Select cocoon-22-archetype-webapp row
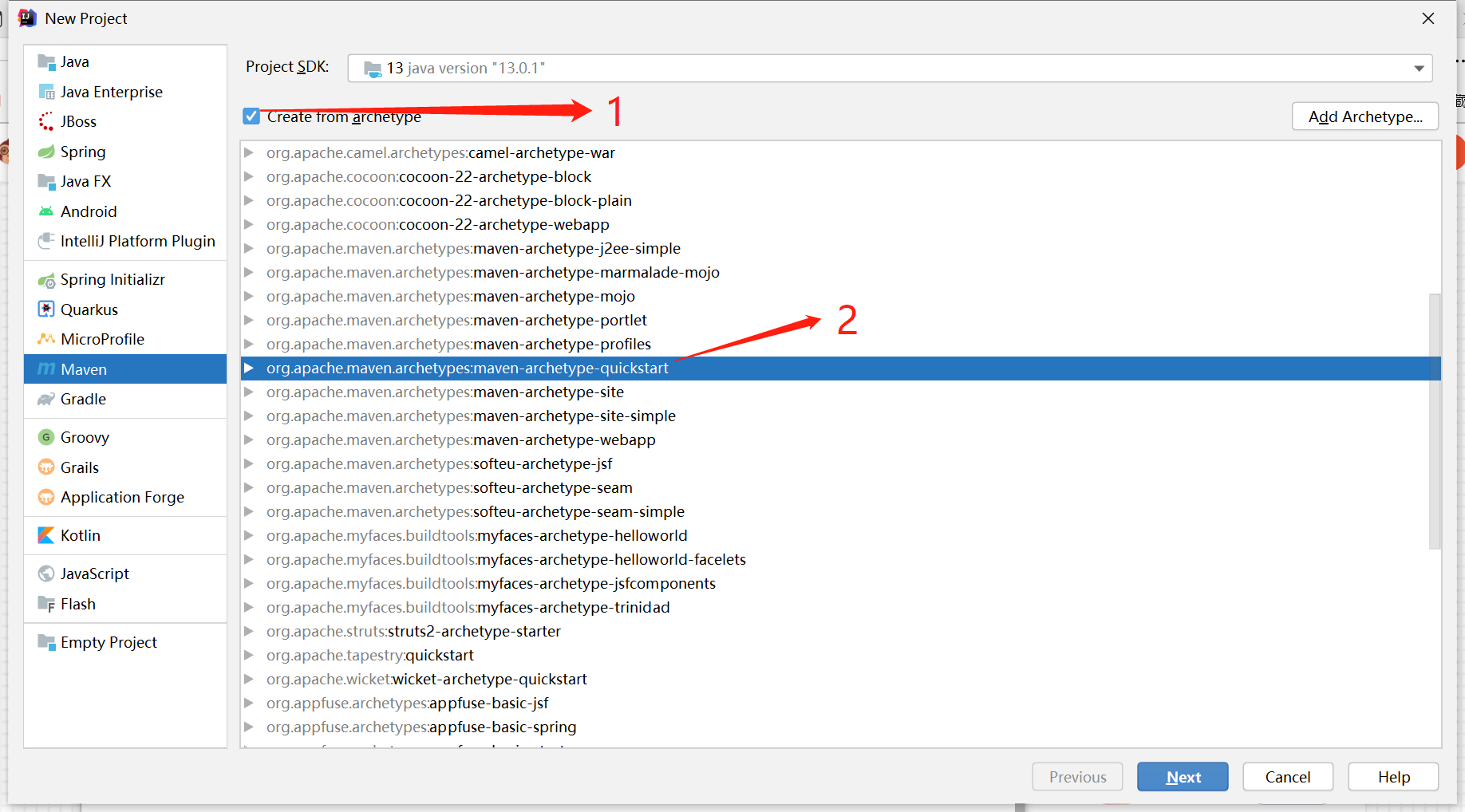The image size is (1465, 812). click(841, 224)
